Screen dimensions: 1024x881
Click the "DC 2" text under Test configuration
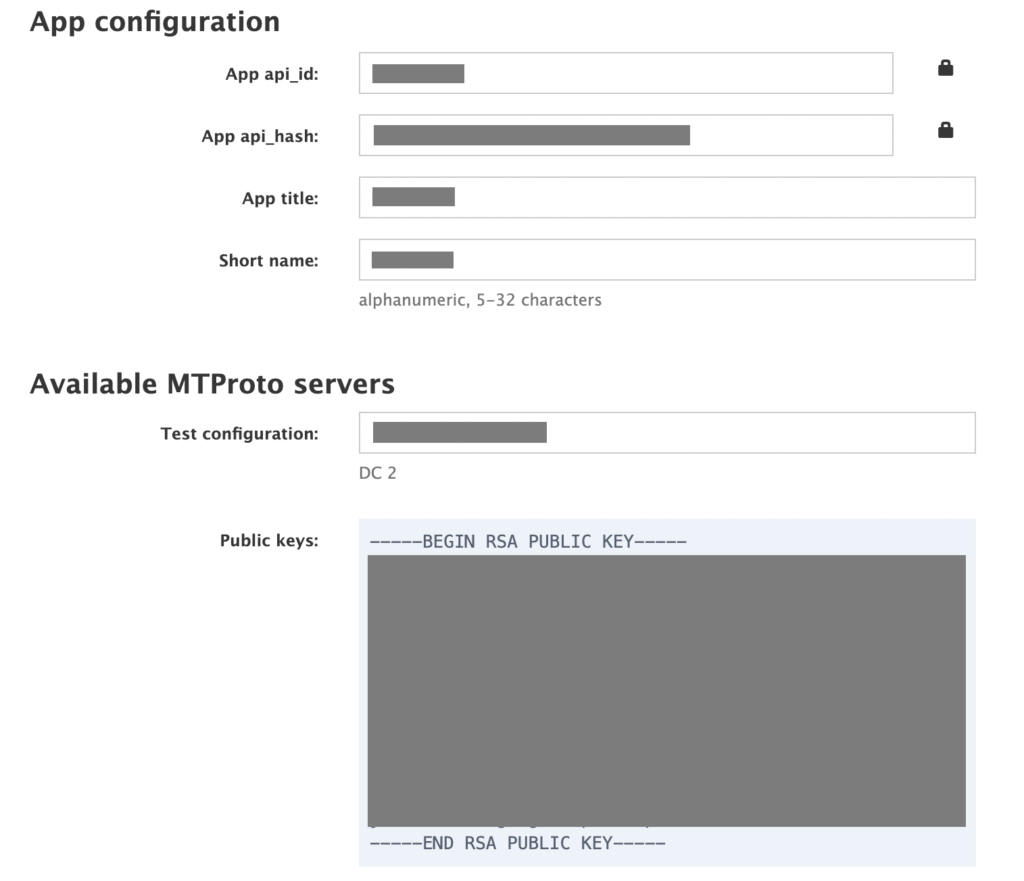377,473
